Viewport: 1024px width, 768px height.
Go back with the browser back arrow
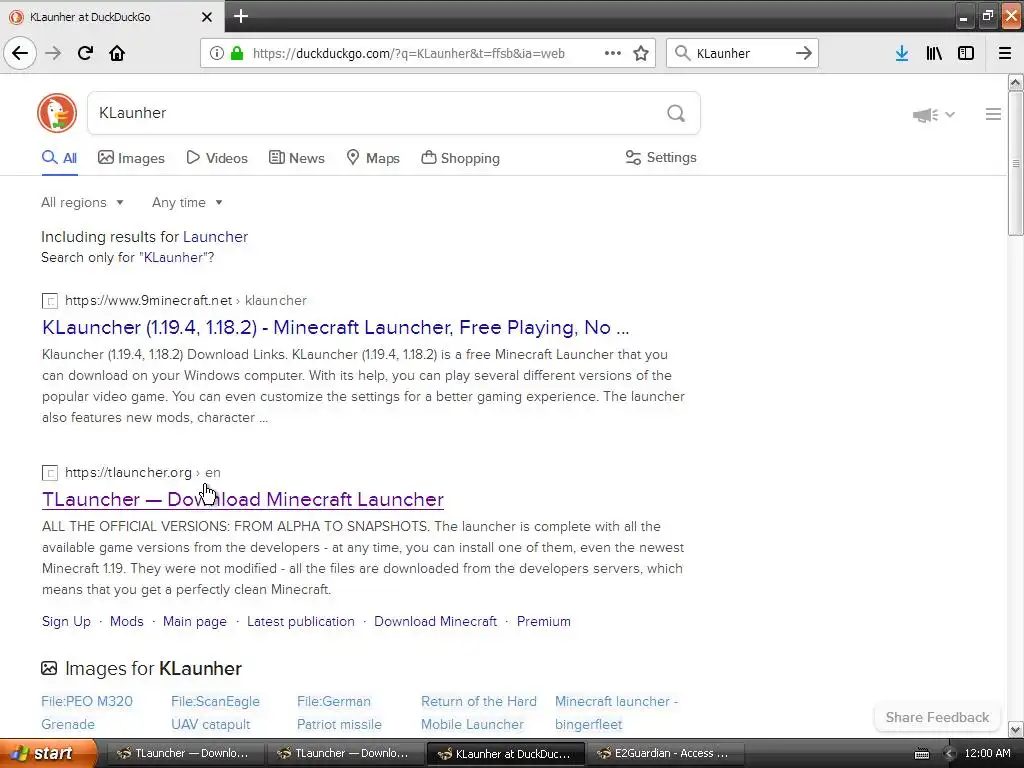coord(20,53)
